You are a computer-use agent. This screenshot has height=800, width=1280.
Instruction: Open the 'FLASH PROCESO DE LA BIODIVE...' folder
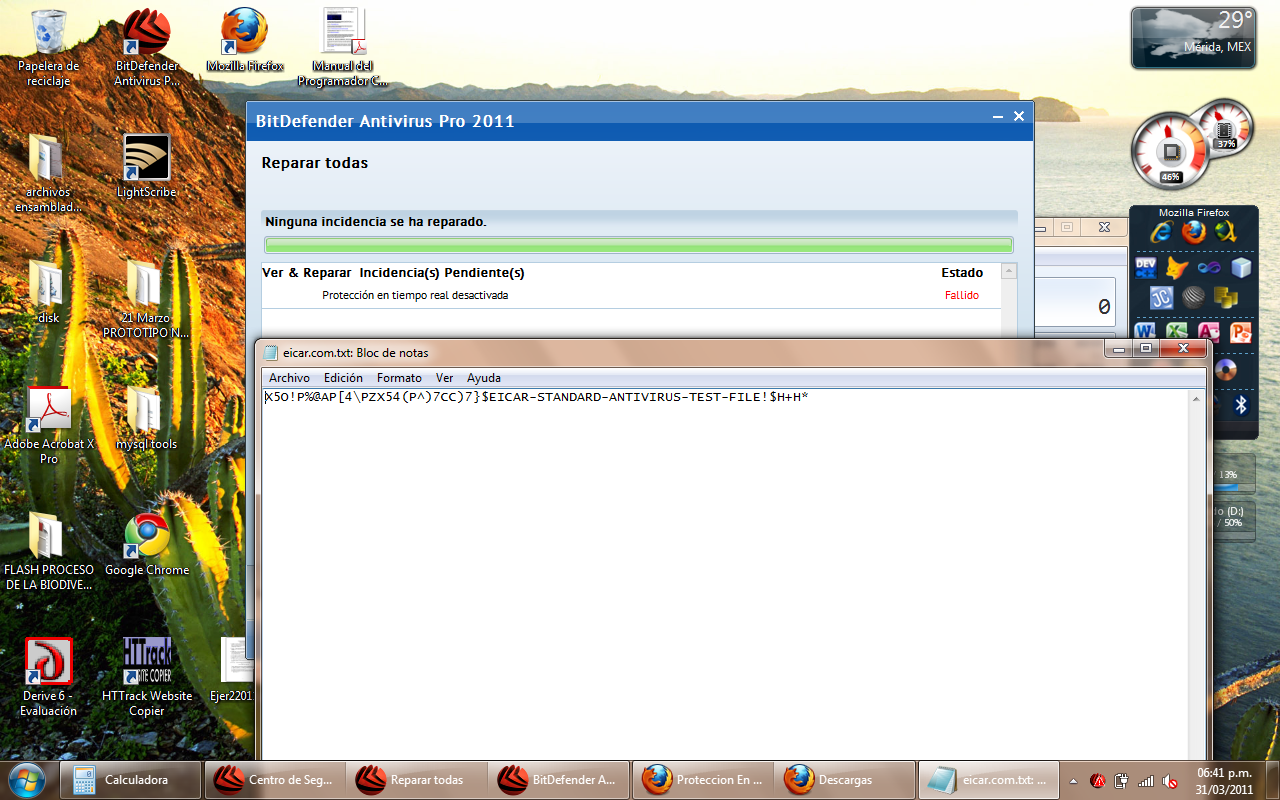[x=48, y=551]
